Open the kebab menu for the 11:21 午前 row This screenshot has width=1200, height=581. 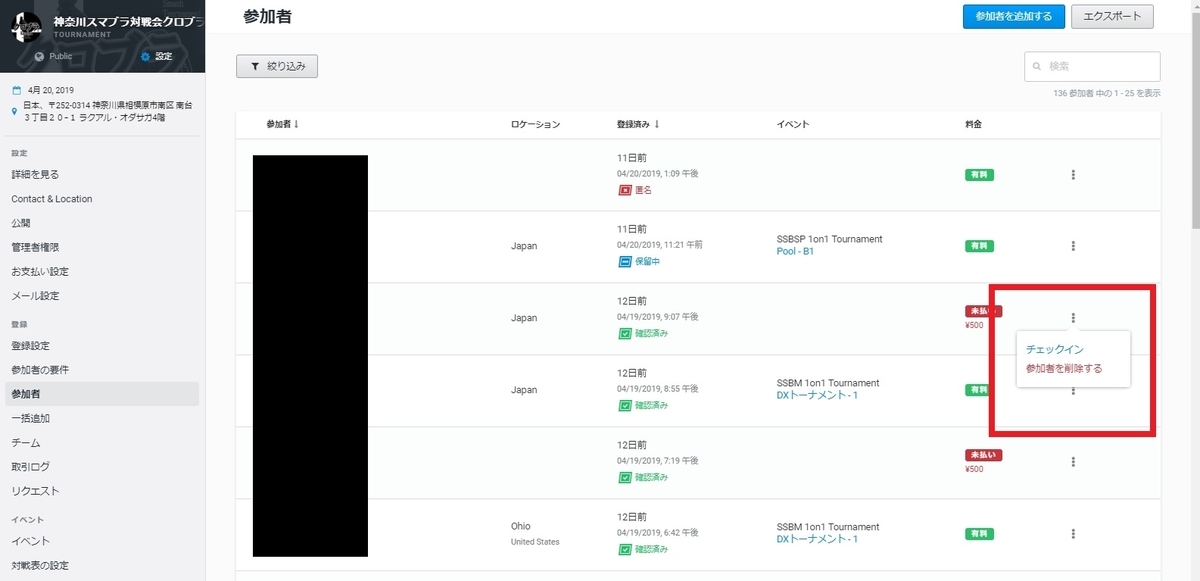point(1073,246)
